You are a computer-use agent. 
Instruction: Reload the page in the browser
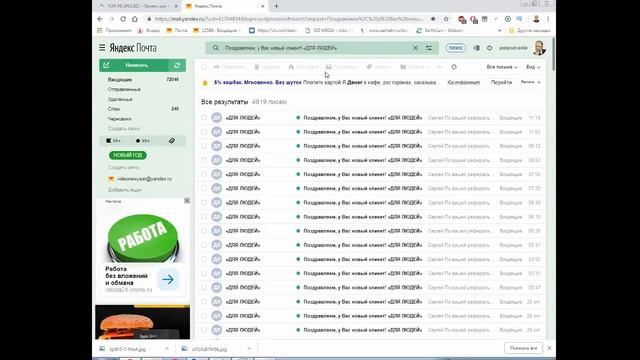point(123,19)
